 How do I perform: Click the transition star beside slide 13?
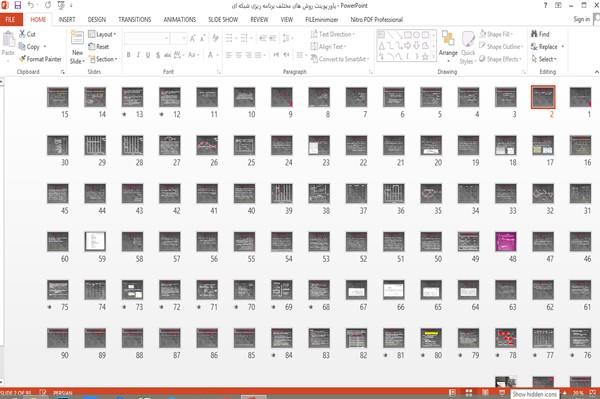pyautogui.click(x=124, y=114)
